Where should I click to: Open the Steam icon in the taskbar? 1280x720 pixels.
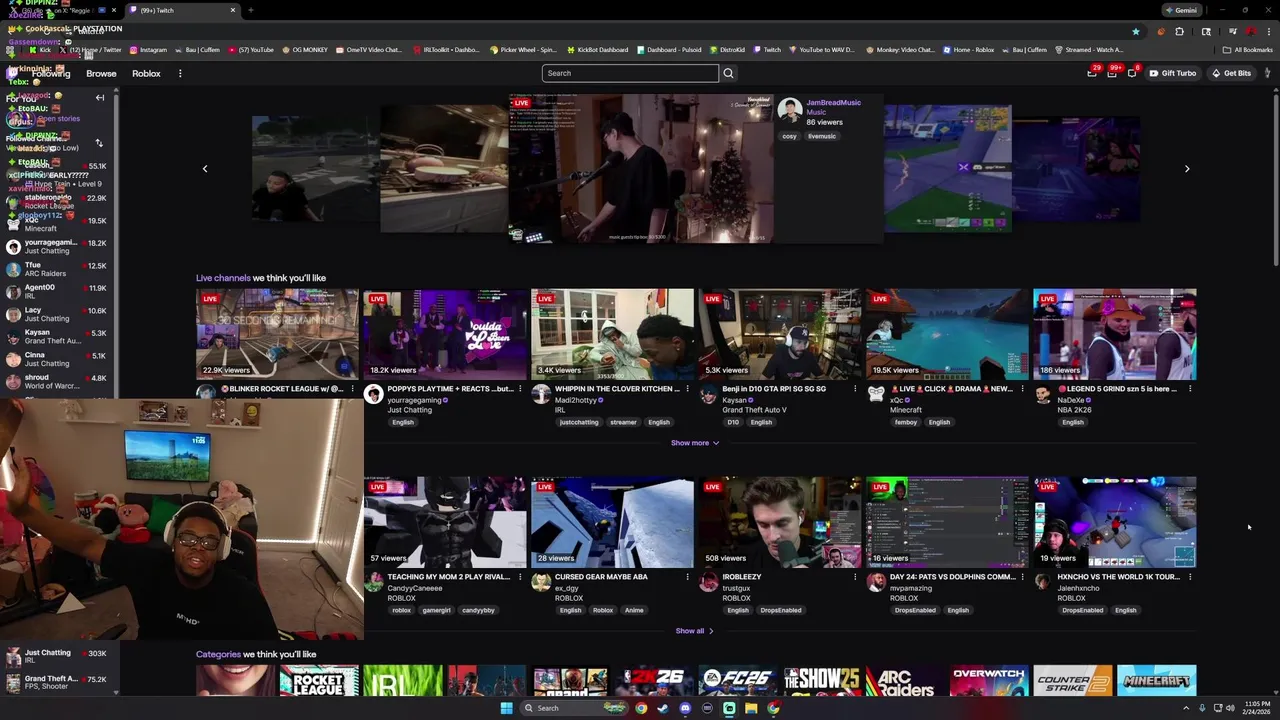[x=663, y=708]
